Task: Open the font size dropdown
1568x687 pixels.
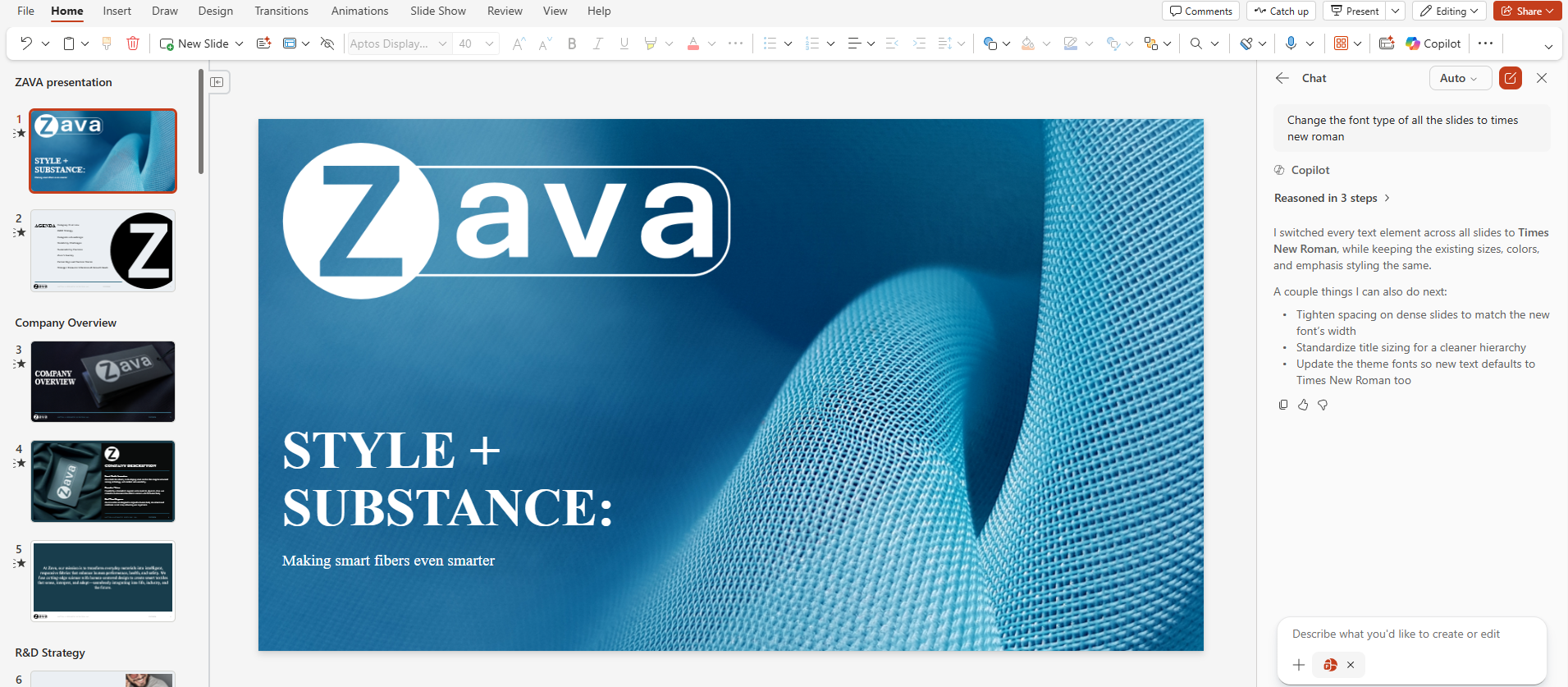Action: coord(490,44)
